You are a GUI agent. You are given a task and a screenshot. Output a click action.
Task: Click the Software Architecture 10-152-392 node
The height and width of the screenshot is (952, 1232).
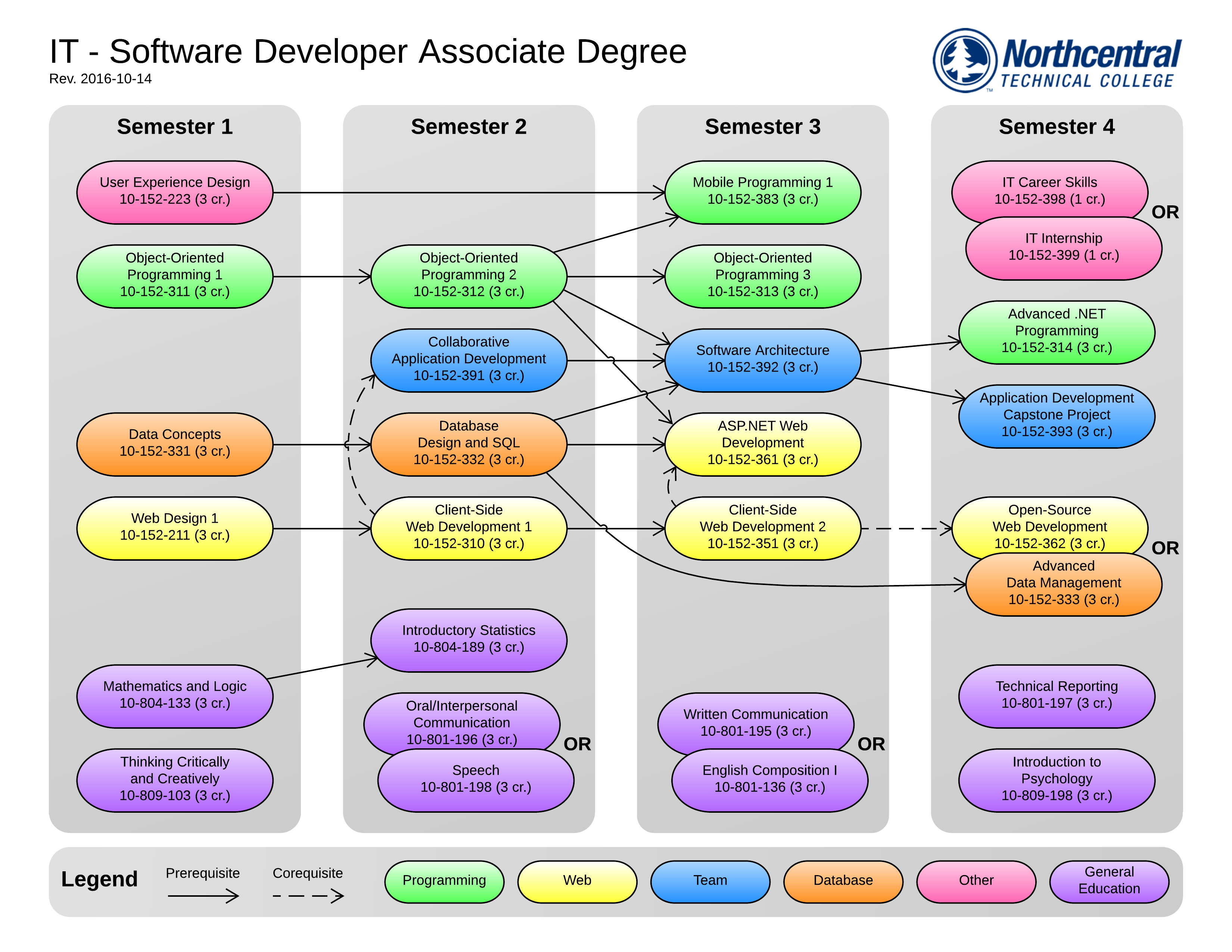(763, 360)
